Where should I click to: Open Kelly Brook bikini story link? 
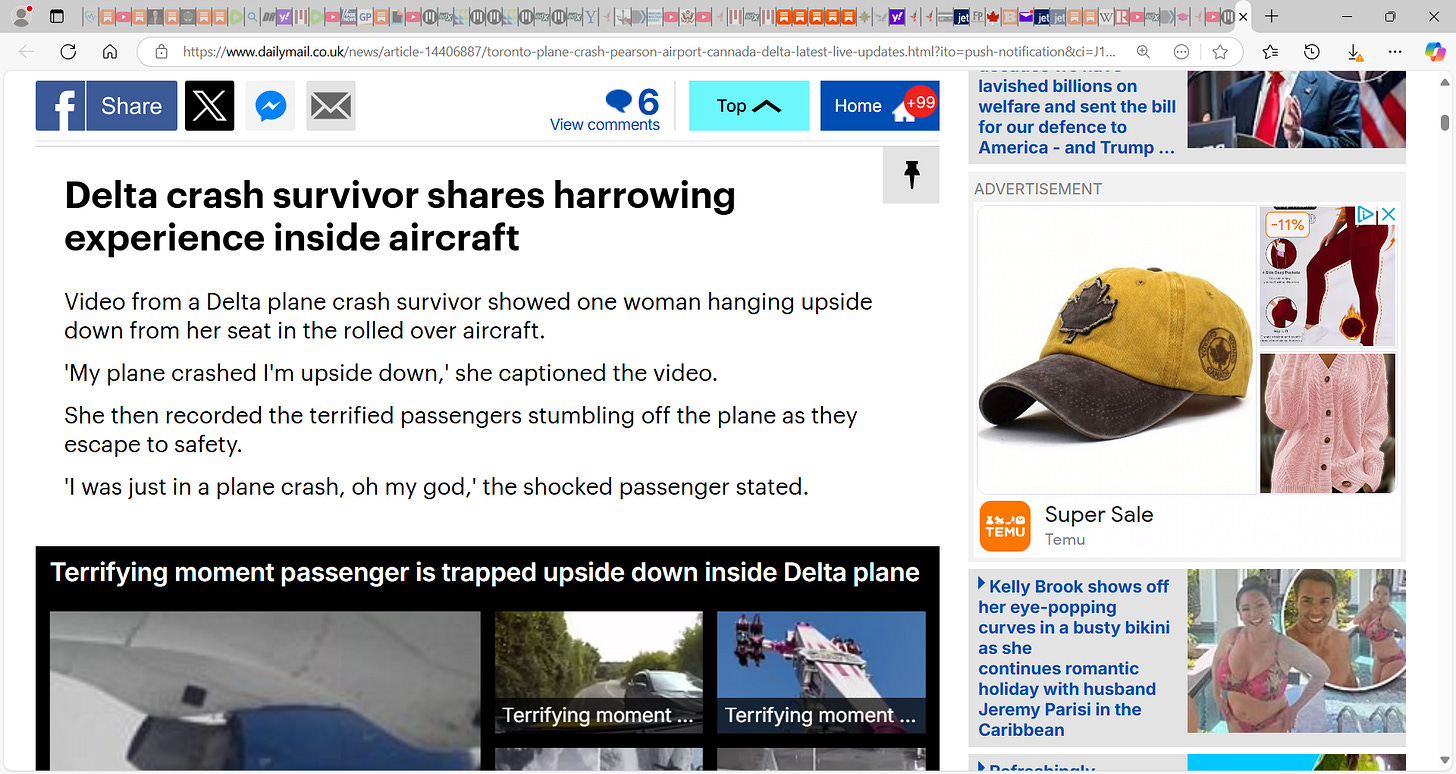pyautogui.click(x=1074, y=657)
